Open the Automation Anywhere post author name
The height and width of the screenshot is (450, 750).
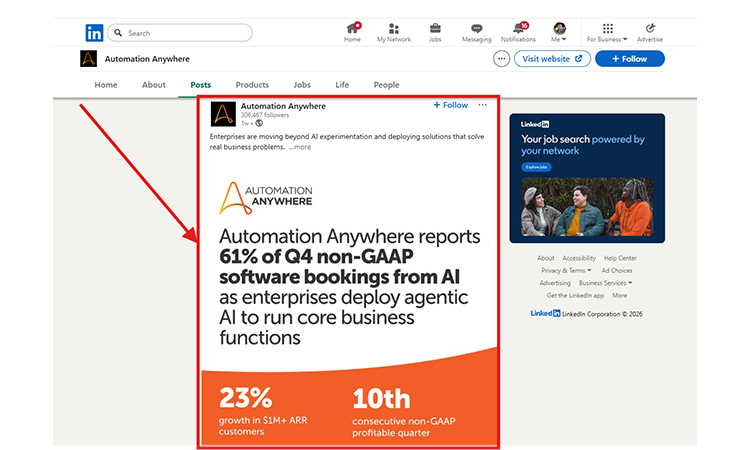[283, 106]
